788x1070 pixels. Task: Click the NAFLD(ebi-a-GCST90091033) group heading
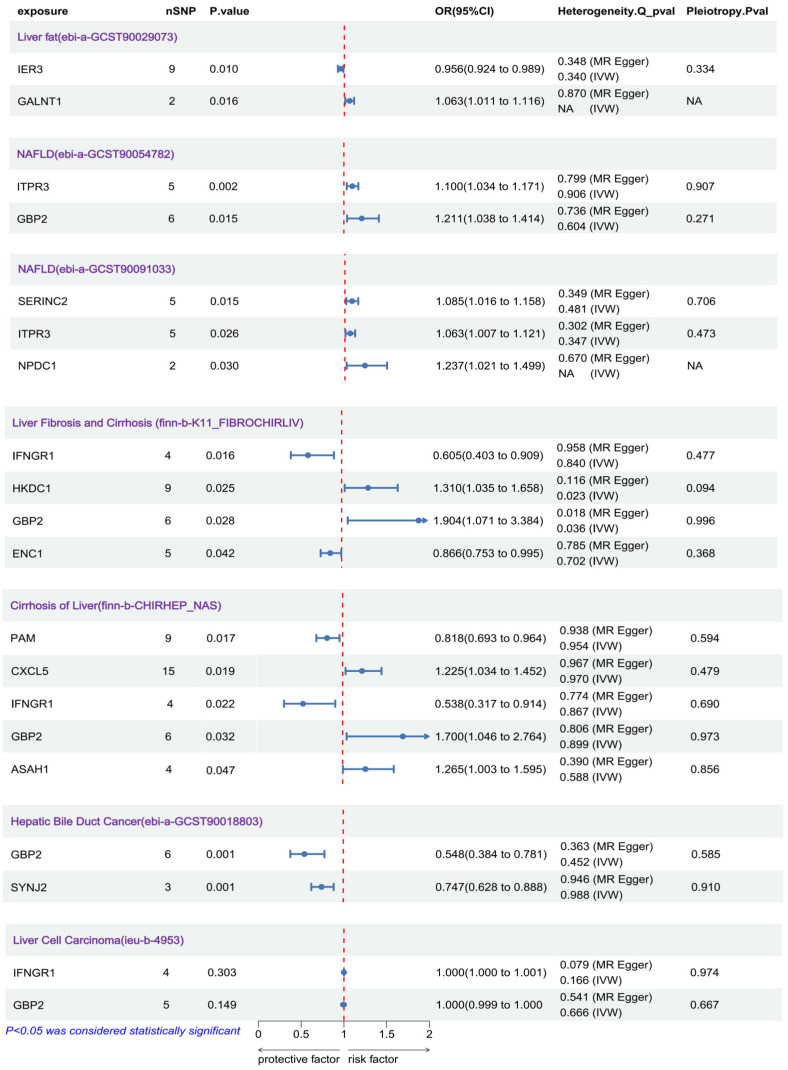coord(96,269)
